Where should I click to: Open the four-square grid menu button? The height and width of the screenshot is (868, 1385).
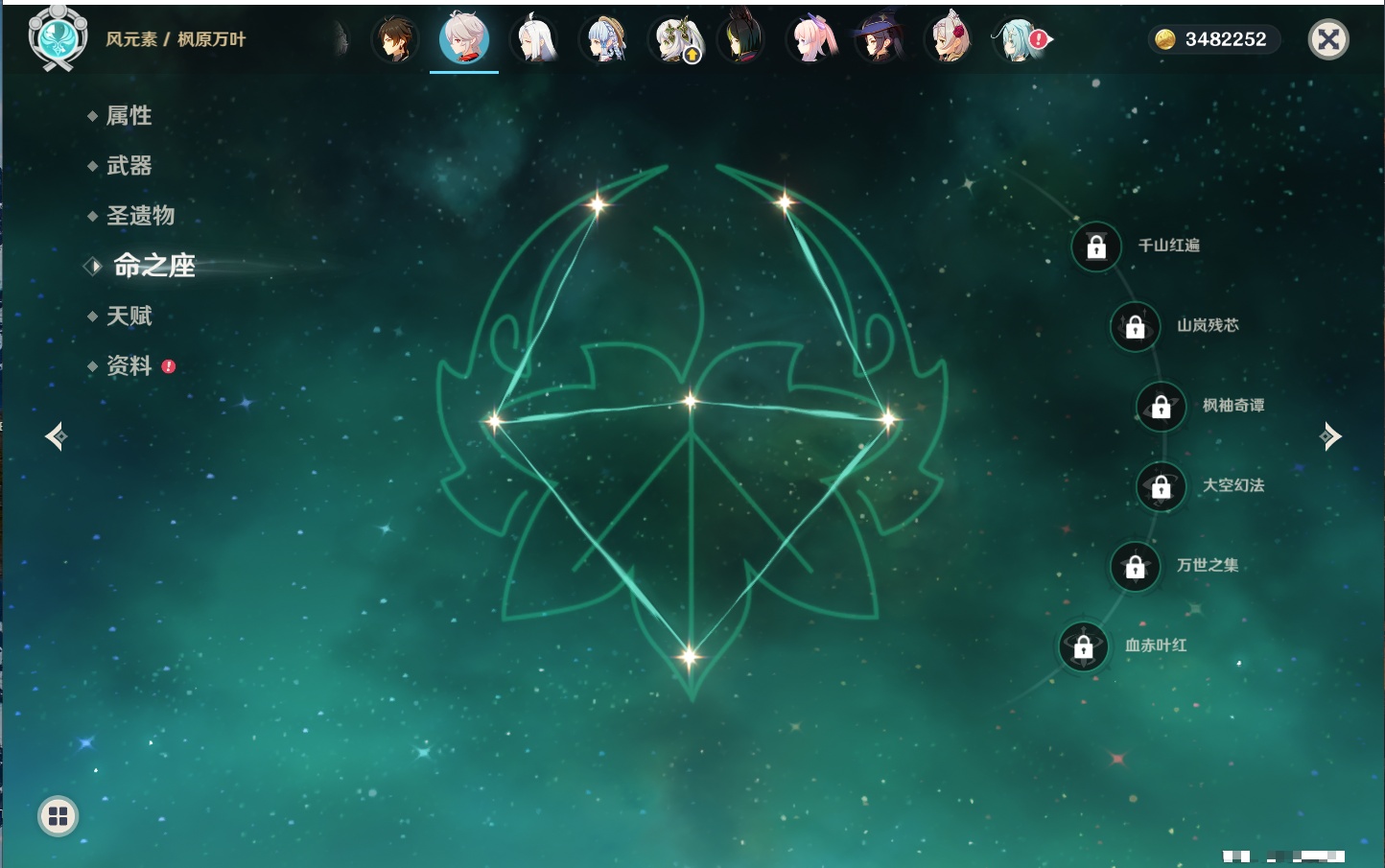tap(58, 816)
